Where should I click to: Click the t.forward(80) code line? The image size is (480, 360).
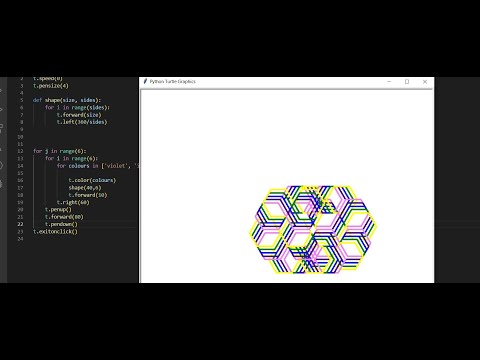tap(64, 217)
